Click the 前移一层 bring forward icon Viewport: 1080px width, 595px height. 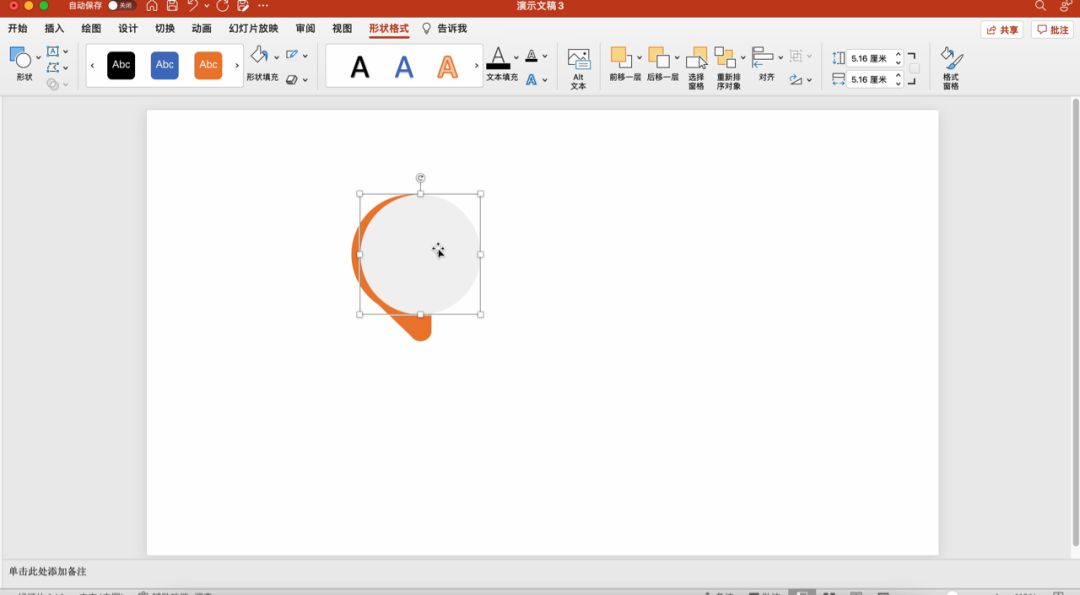(x=621, y=58)
